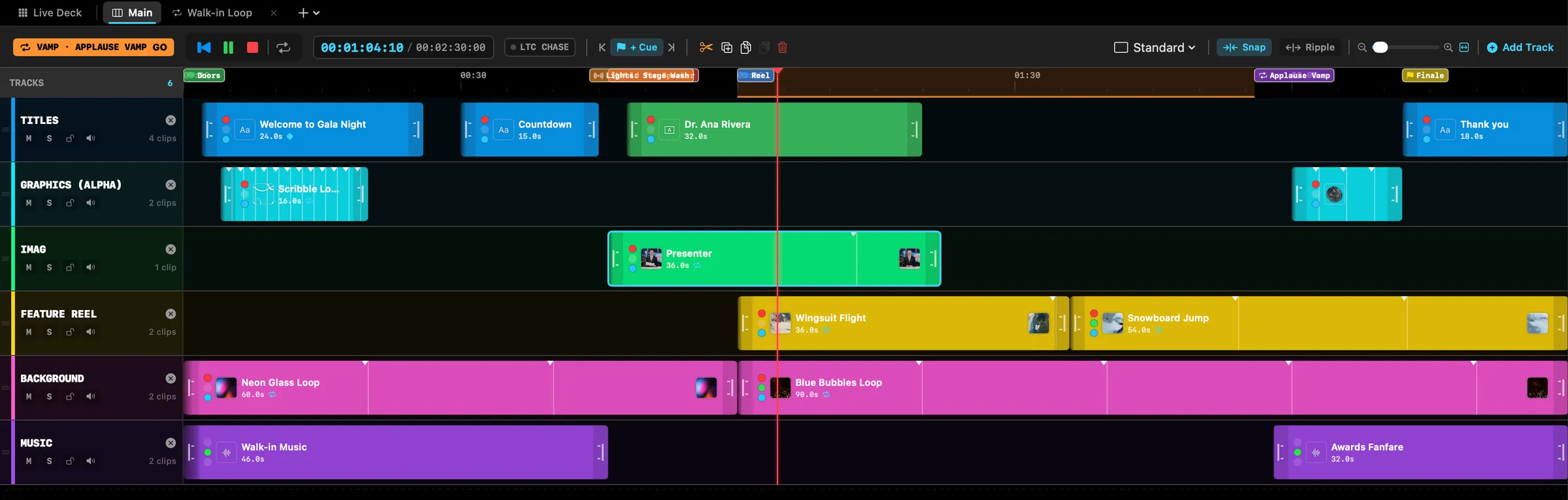Remove the IMAG track

171,249
